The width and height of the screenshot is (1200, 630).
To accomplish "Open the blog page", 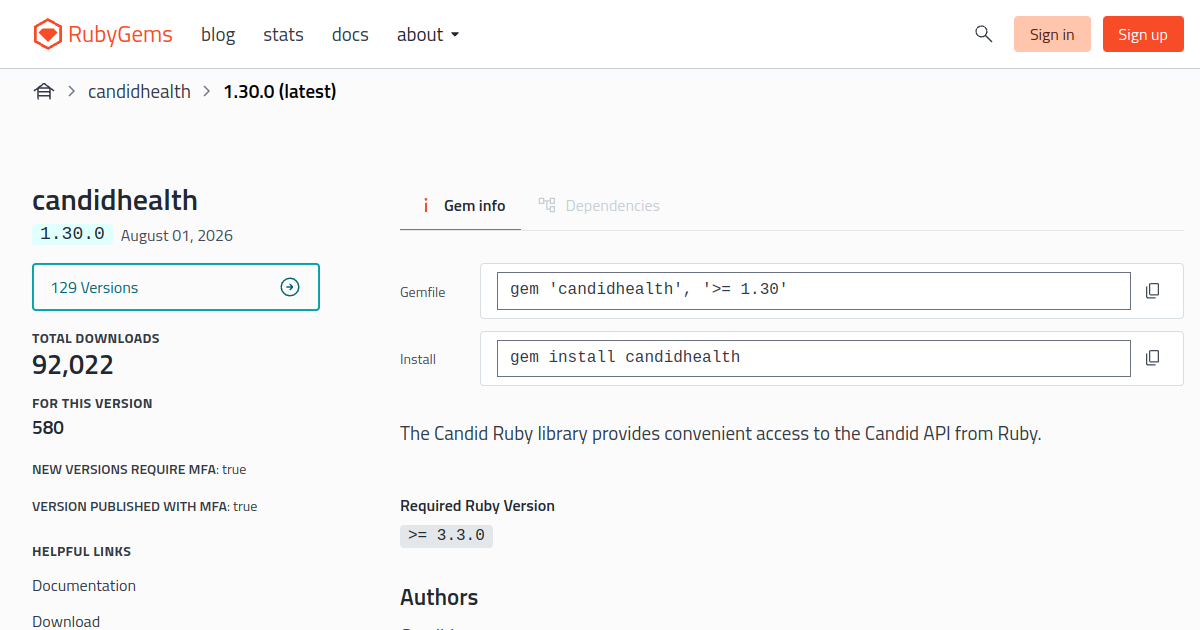I will [x=218, y=35].
